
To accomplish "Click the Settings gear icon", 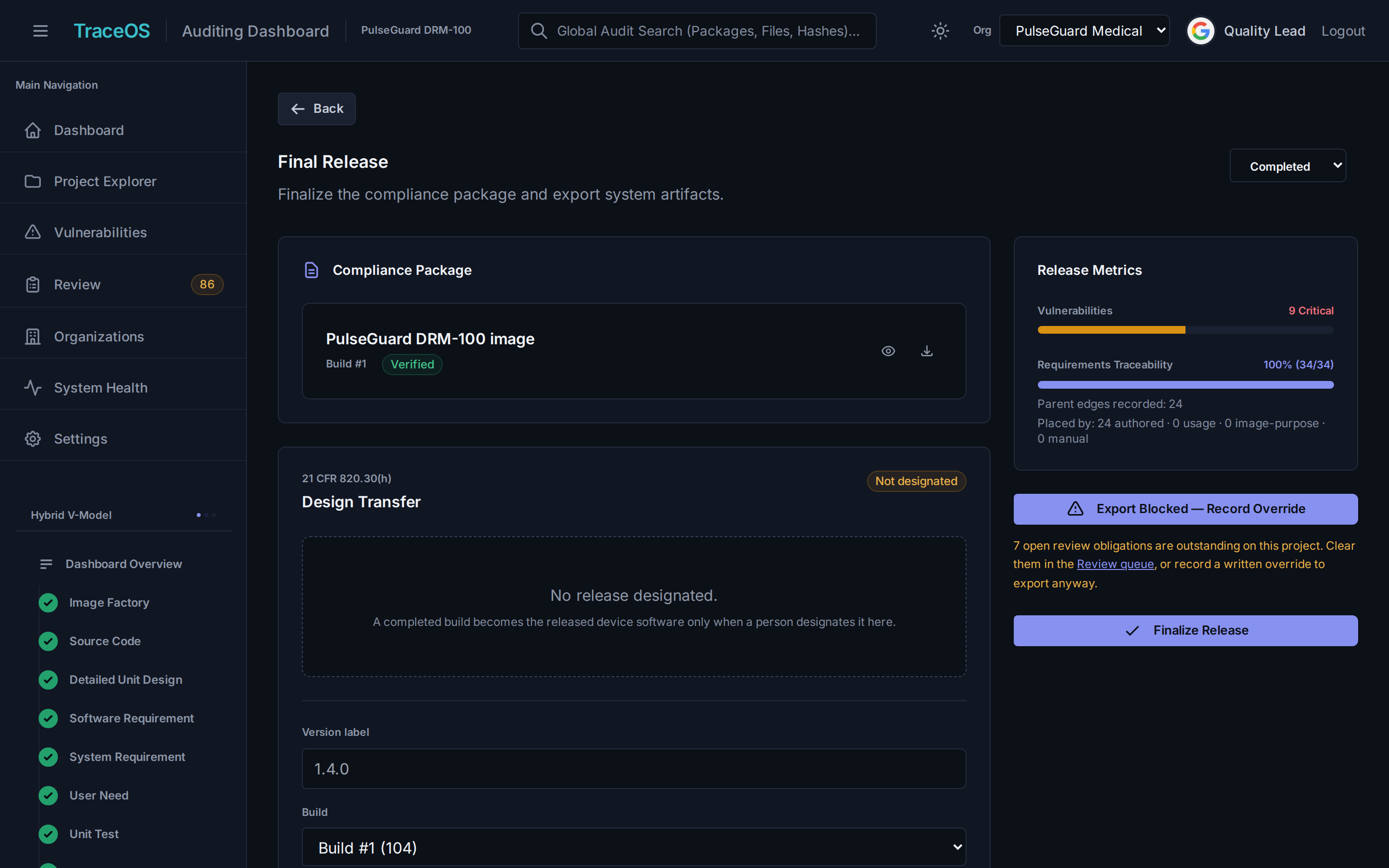I will [x=33, y=439].
